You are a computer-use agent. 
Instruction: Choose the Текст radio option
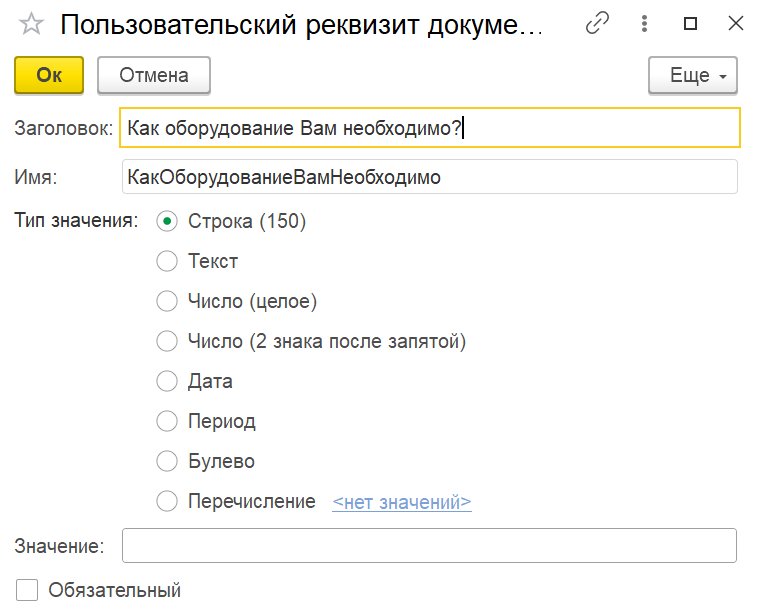point(167,261)
